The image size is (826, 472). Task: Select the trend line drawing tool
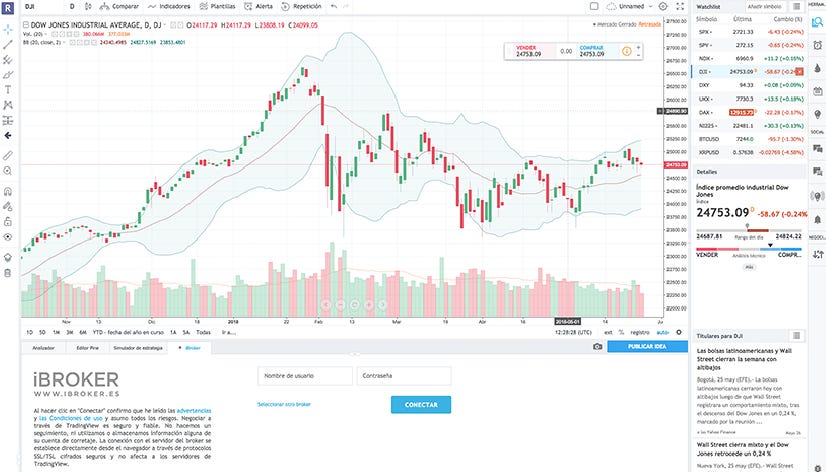(8, 45)
